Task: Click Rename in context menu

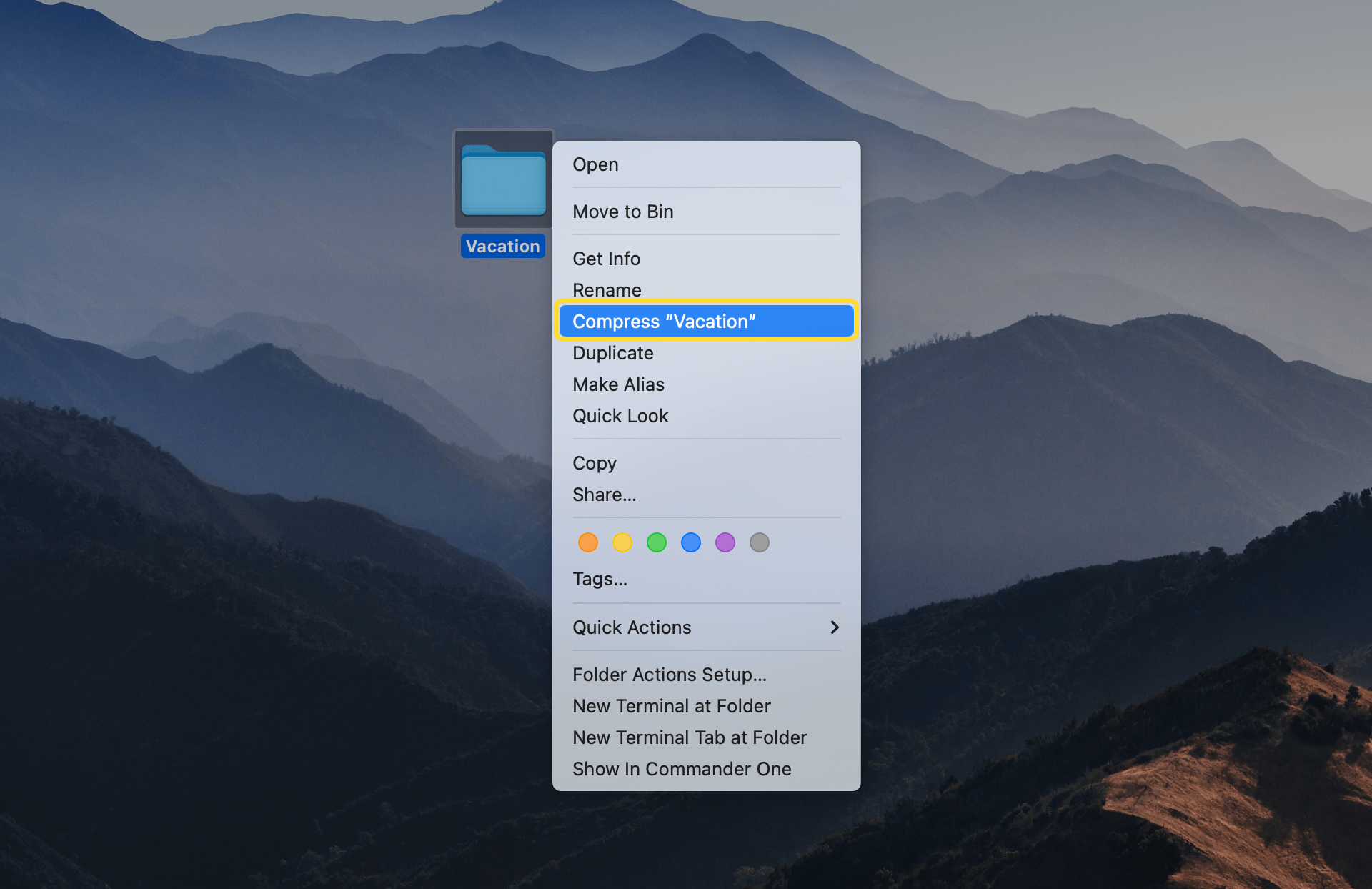Action: [606, 289]
